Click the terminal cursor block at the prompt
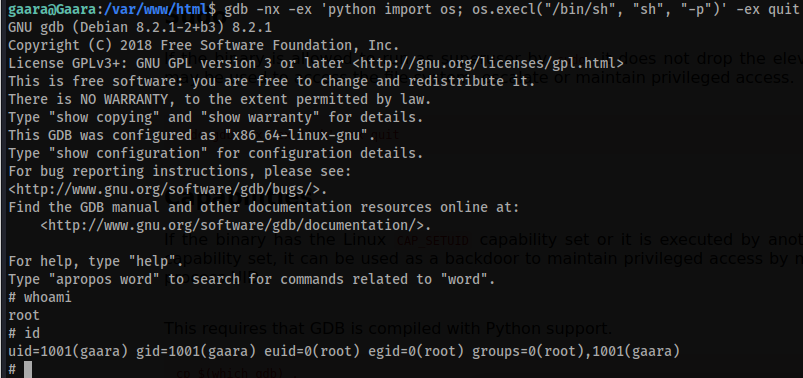803x378 pixels. pos(28,370)
